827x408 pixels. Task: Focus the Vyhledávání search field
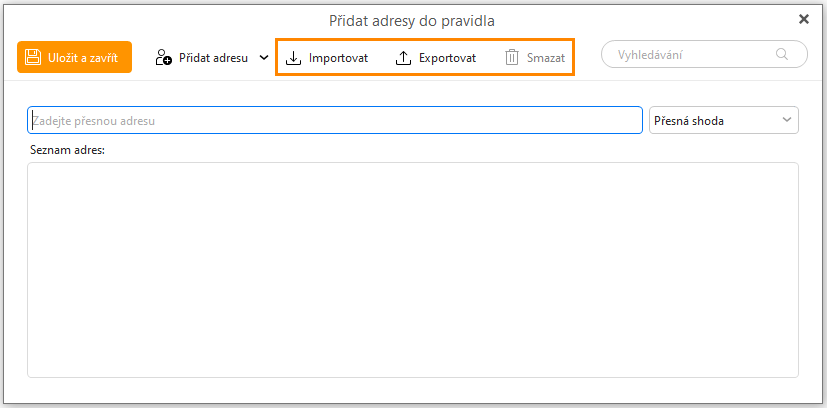pyautogui.click(x=690, y=55)
